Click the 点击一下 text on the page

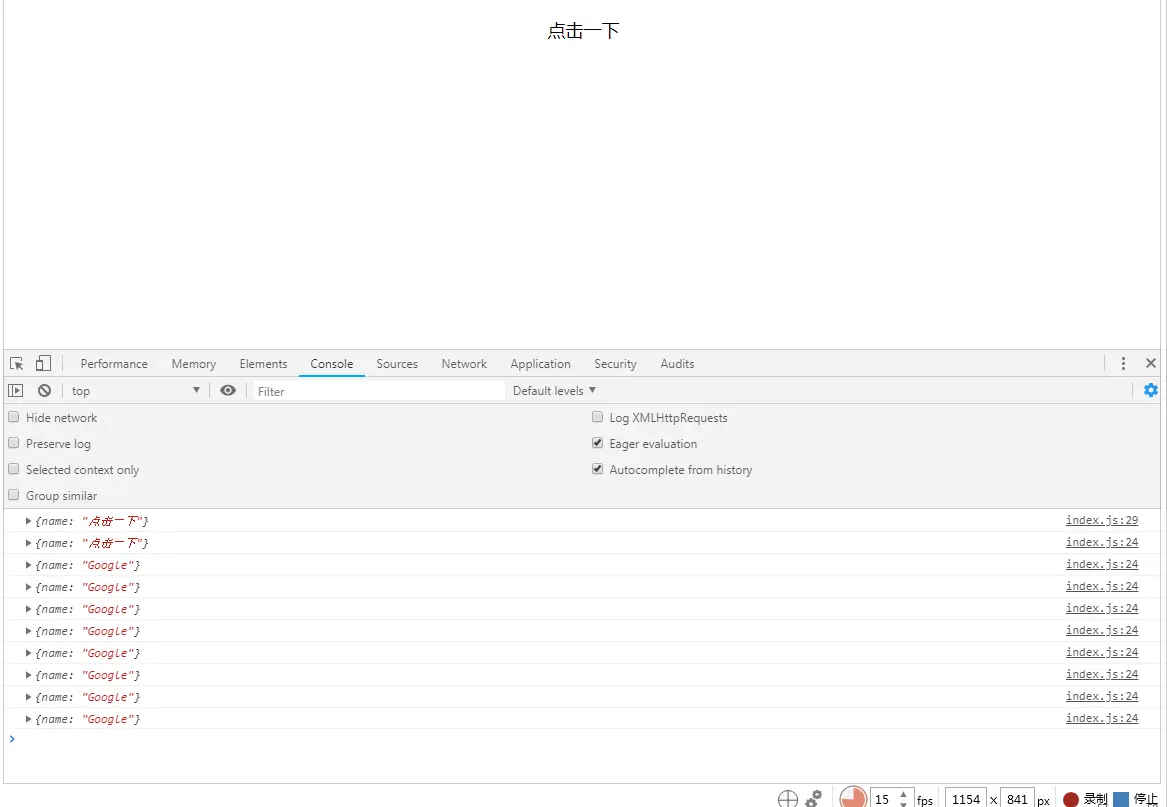(584, 31)
